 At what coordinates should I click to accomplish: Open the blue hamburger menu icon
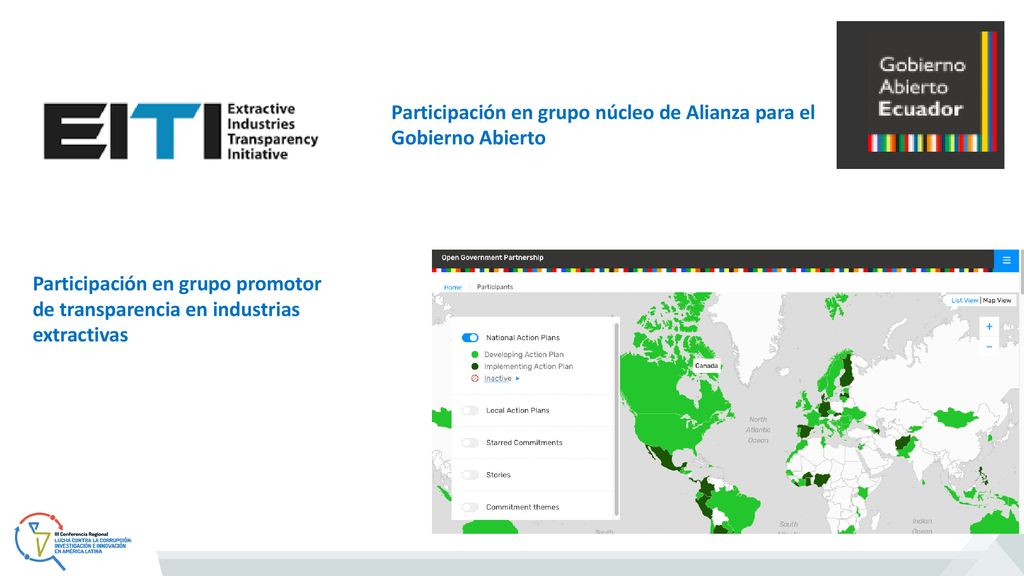[x=1006, y=260]
